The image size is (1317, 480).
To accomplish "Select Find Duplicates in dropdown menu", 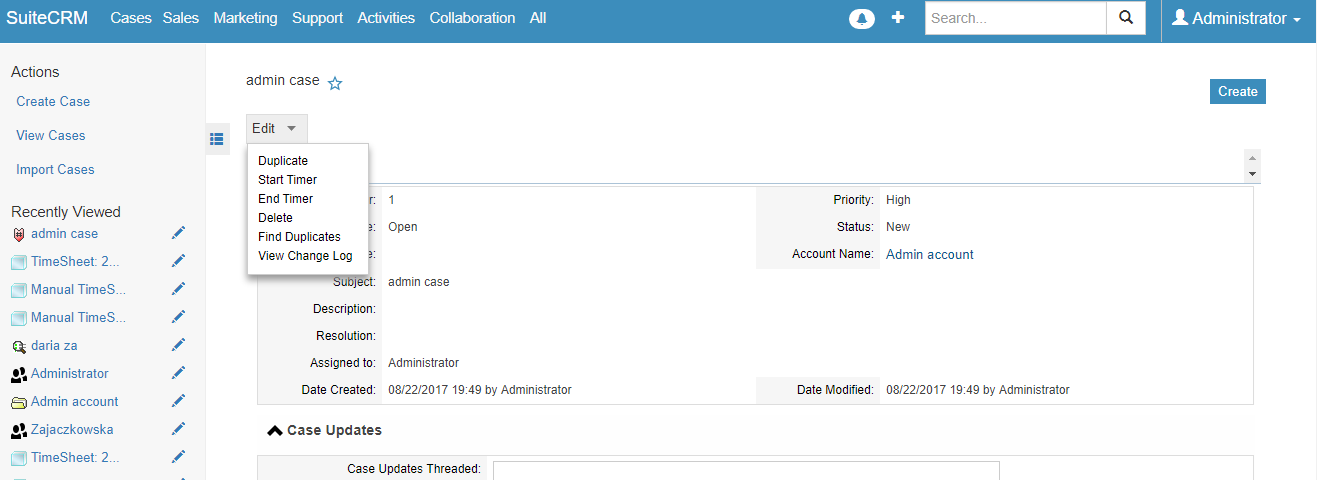I will pyautogui.click(x=299, y=237).
